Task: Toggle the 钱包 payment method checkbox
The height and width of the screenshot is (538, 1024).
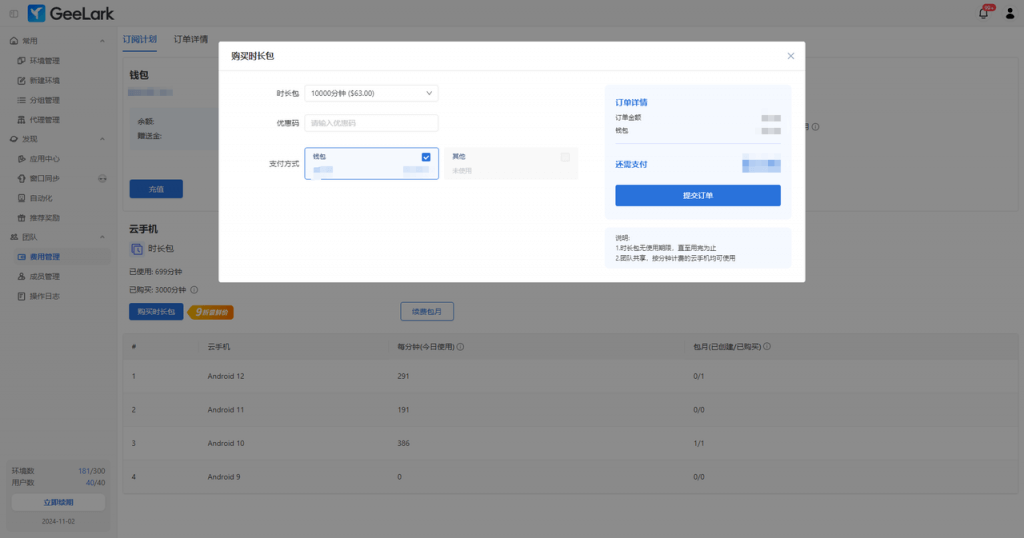Action: 426,157
